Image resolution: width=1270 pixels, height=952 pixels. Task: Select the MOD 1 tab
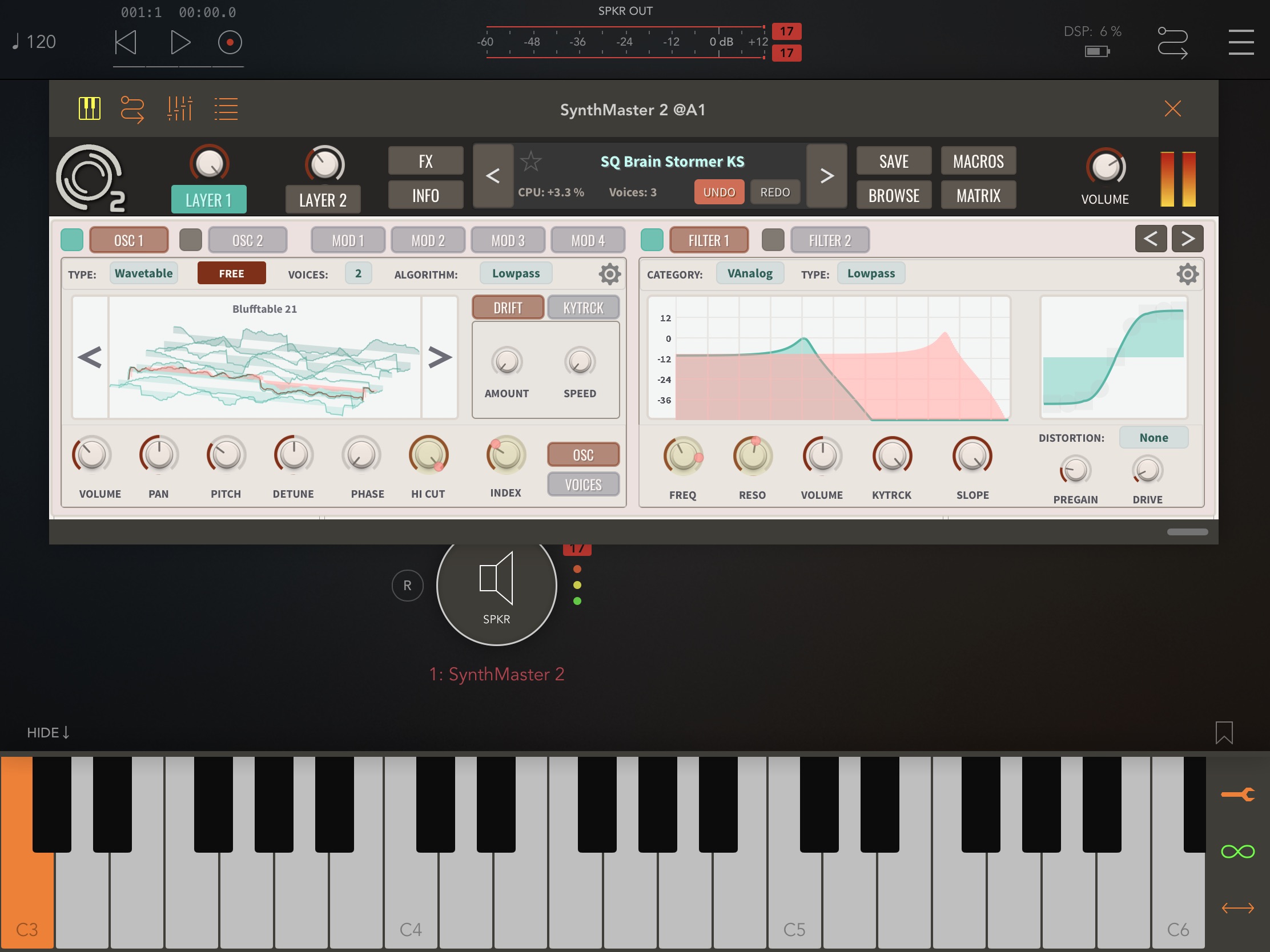pos(348,240)
